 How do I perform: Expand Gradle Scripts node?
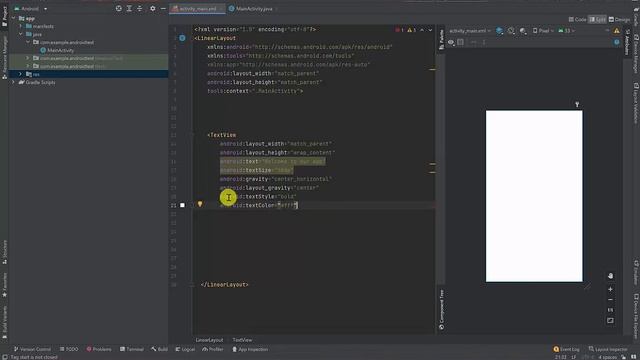click(x=13, y=82)
